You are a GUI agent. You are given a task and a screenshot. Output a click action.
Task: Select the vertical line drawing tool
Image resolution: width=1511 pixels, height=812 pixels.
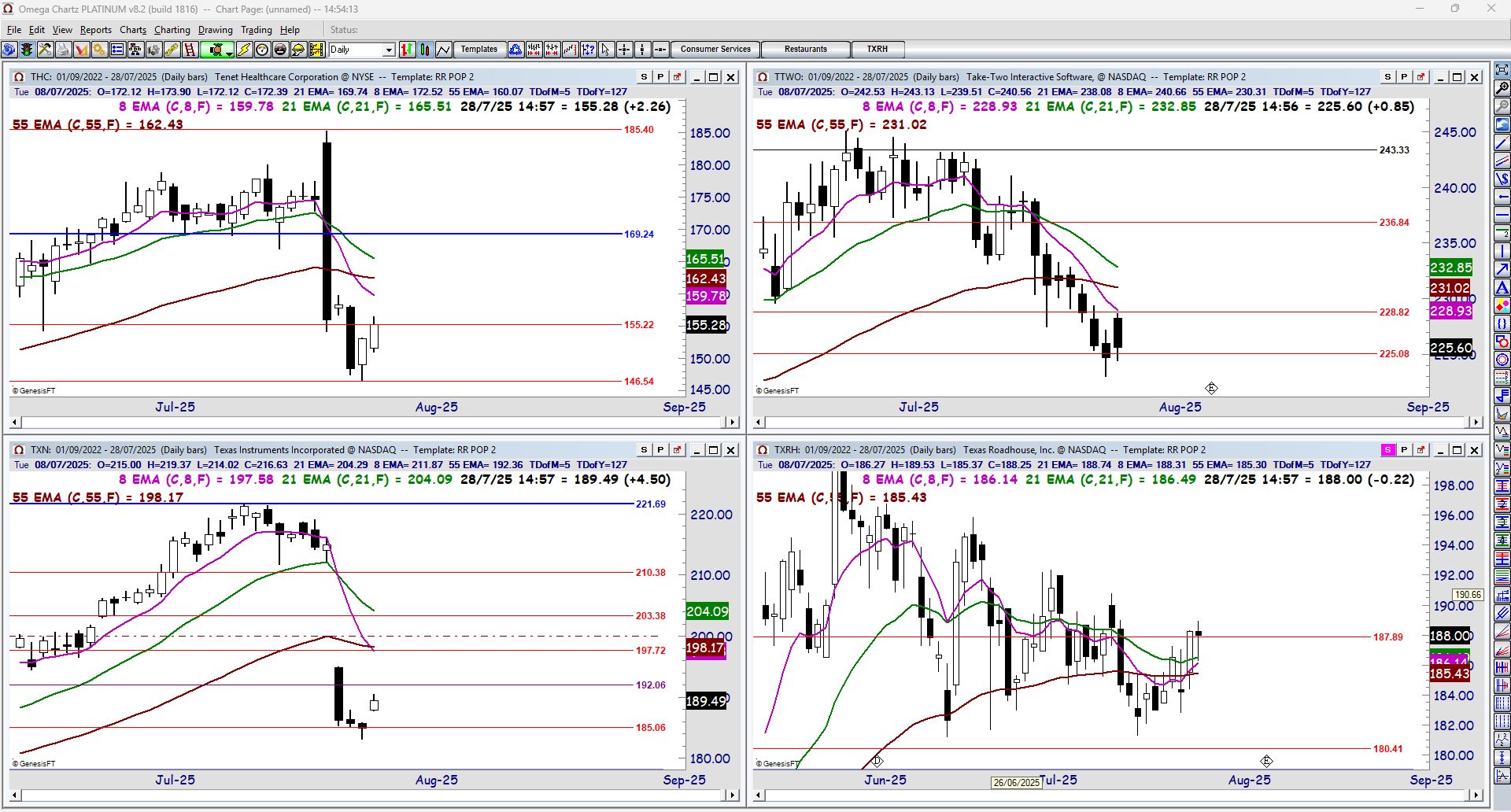[x=1502, y=251]
